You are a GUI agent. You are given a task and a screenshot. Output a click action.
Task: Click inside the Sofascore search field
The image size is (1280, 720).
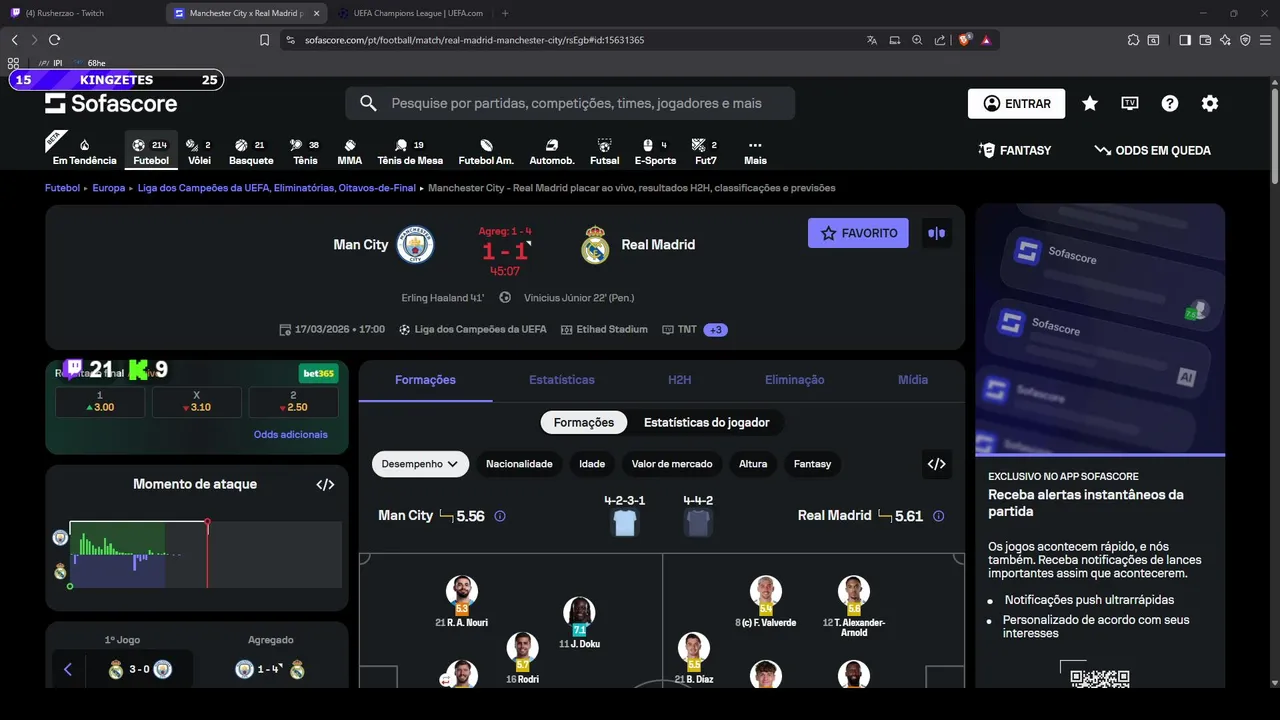point(570,103)
